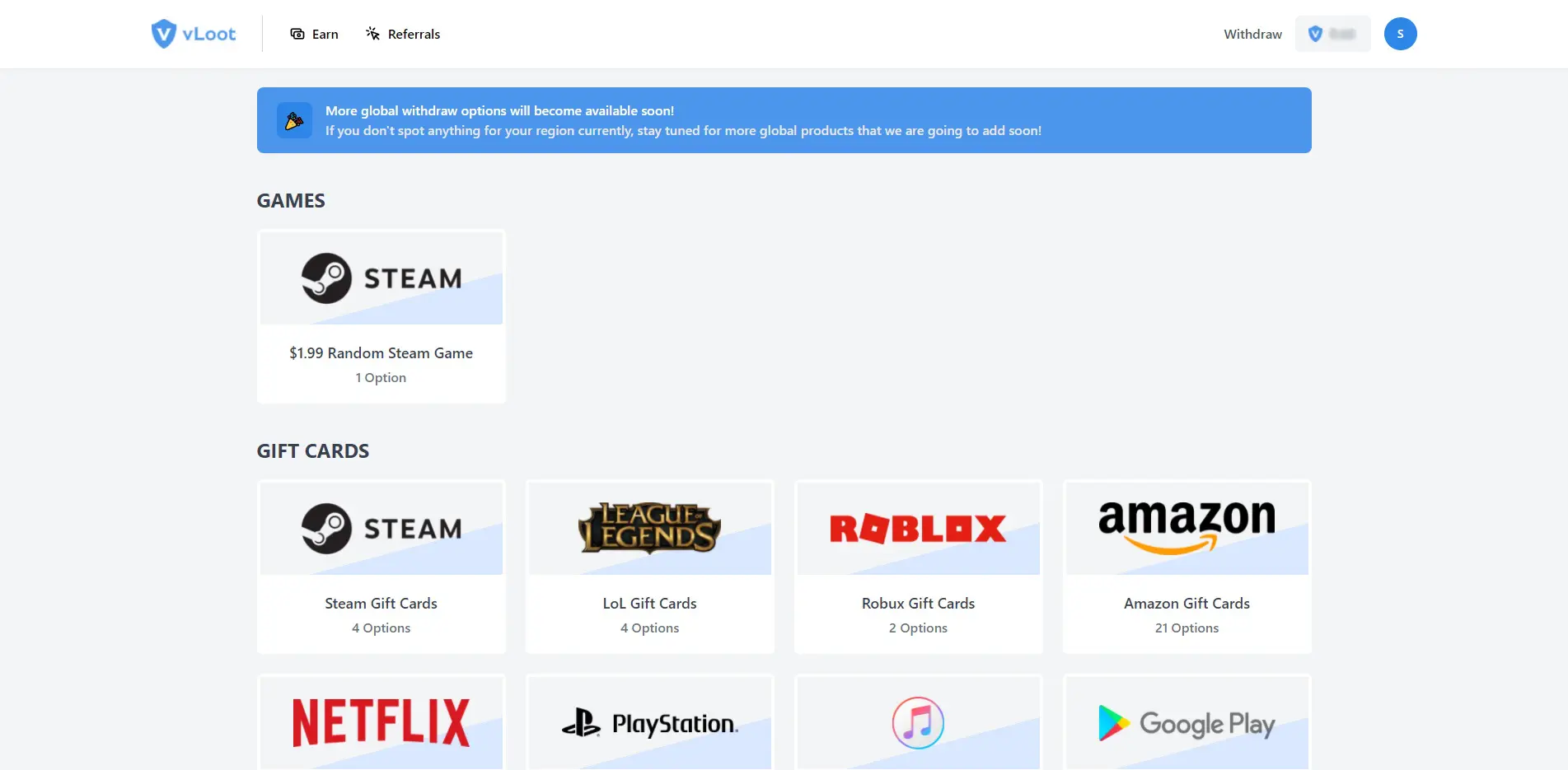This screenshot has height=770, width=1568.
Task: Open the Withdraw link
Action: pyautogui.click(x=1252, y=34)
